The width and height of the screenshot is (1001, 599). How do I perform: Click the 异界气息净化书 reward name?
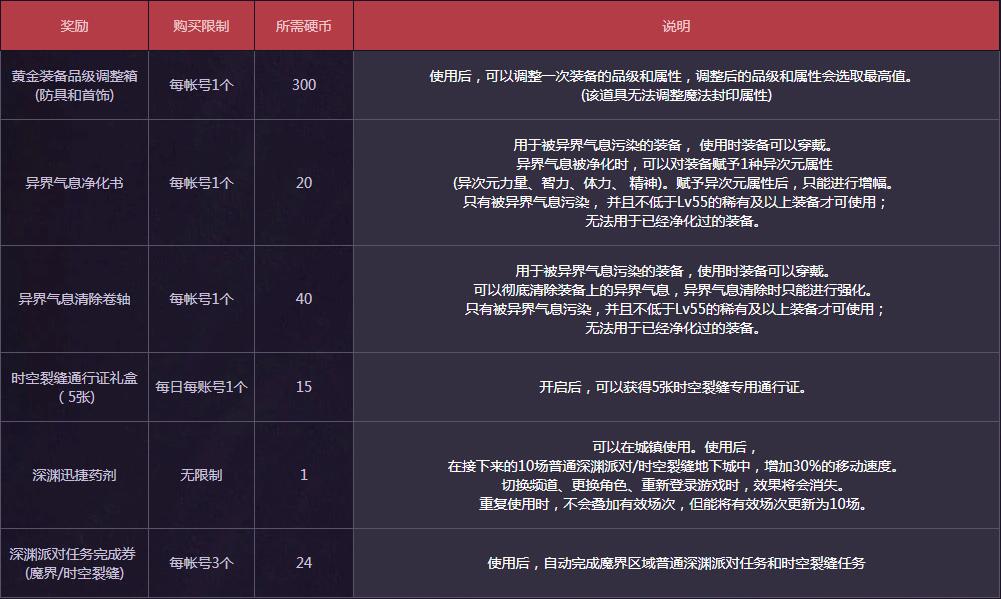point(74,183)
